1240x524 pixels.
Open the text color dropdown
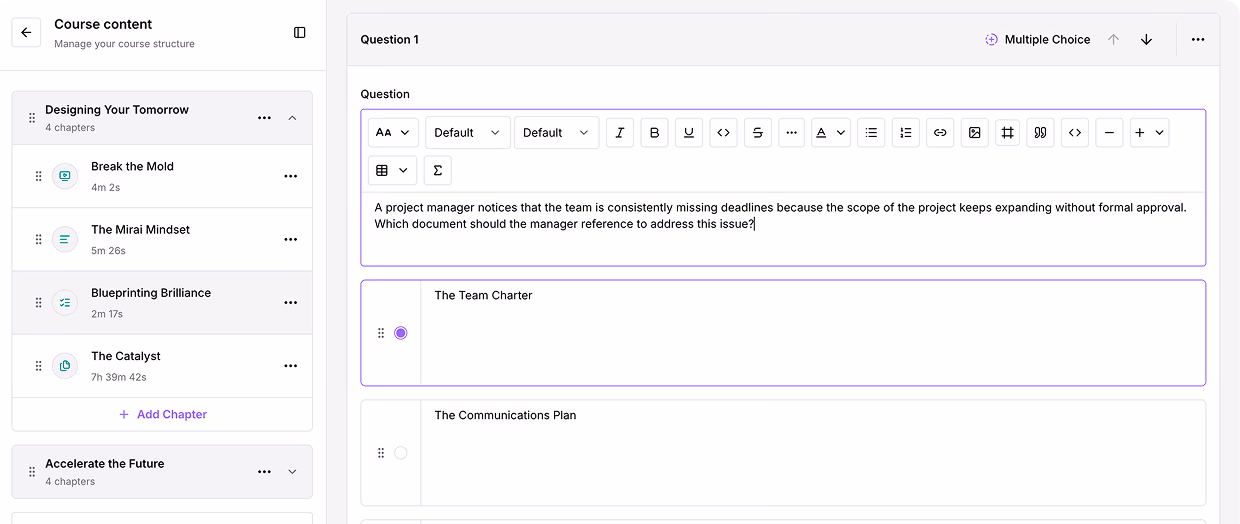point(830,132)
